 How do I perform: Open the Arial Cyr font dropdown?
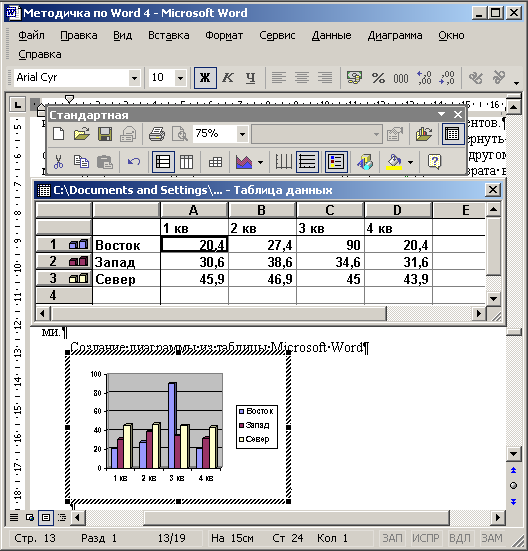134,78
